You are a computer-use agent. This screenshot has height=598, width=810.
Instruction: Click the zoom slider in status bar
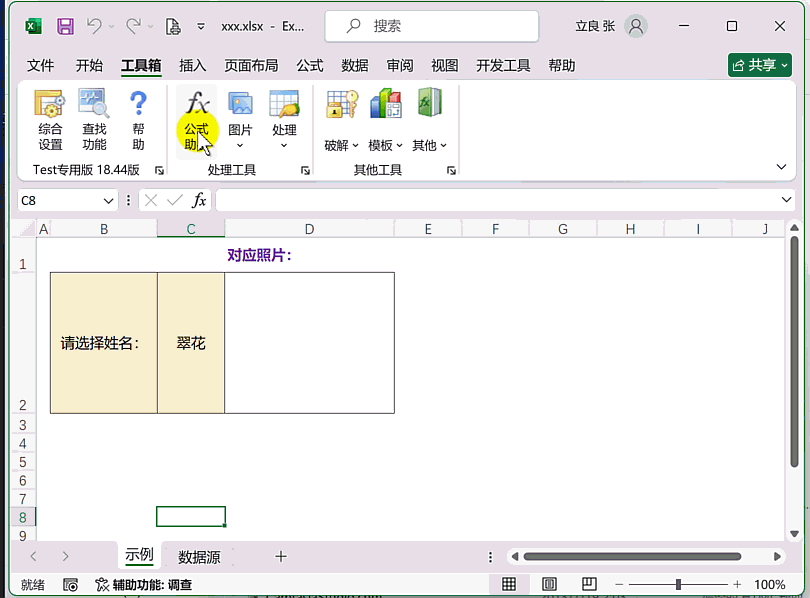(679, 584)
